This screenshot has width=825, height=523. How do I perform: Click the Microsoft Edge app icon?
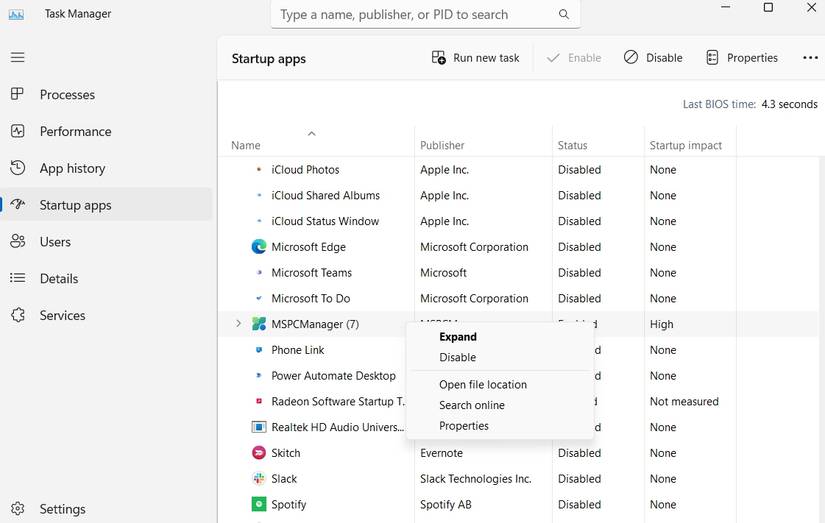258,246
